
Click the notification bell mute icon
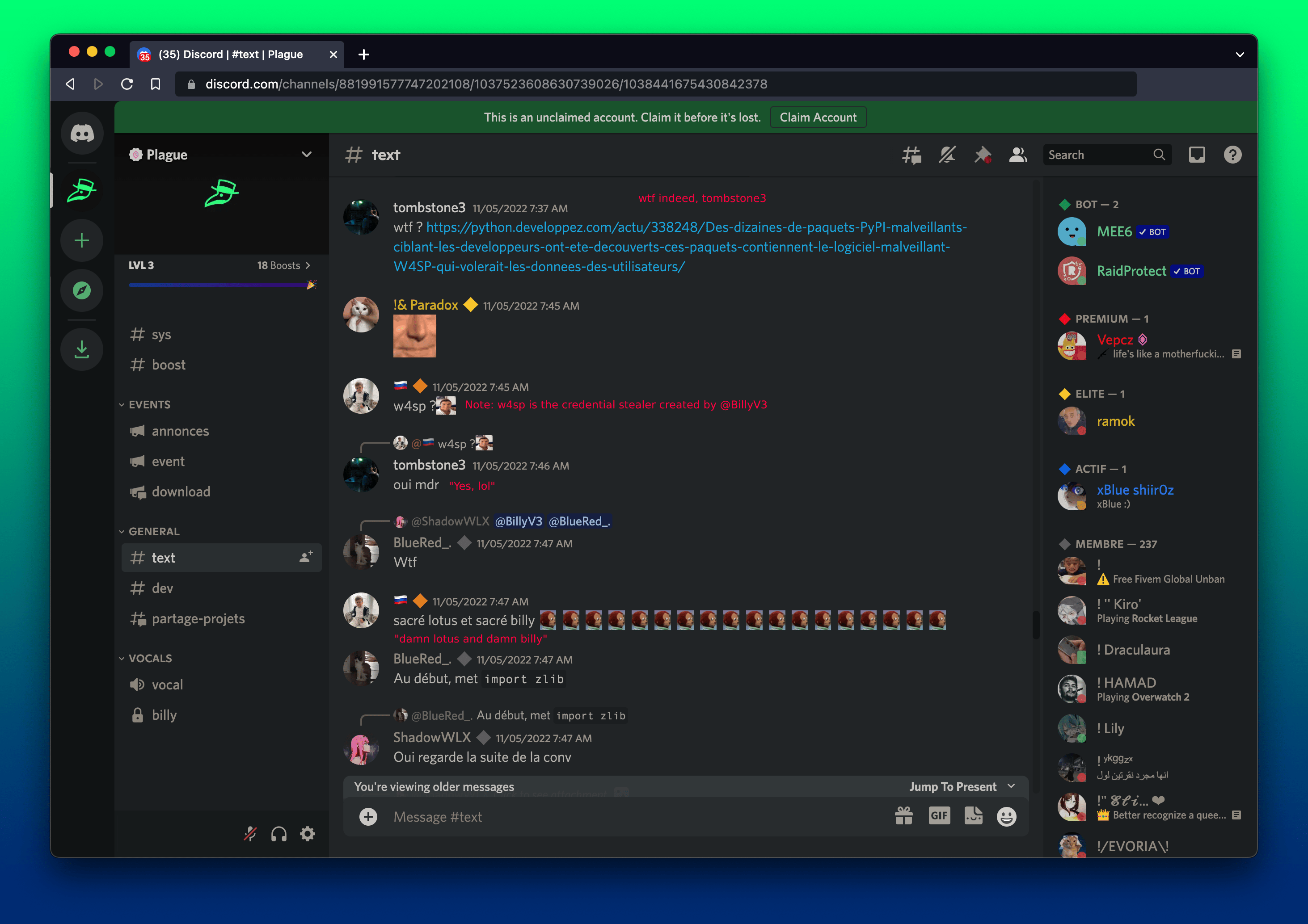pyautogui.click(x=946, y=155)
